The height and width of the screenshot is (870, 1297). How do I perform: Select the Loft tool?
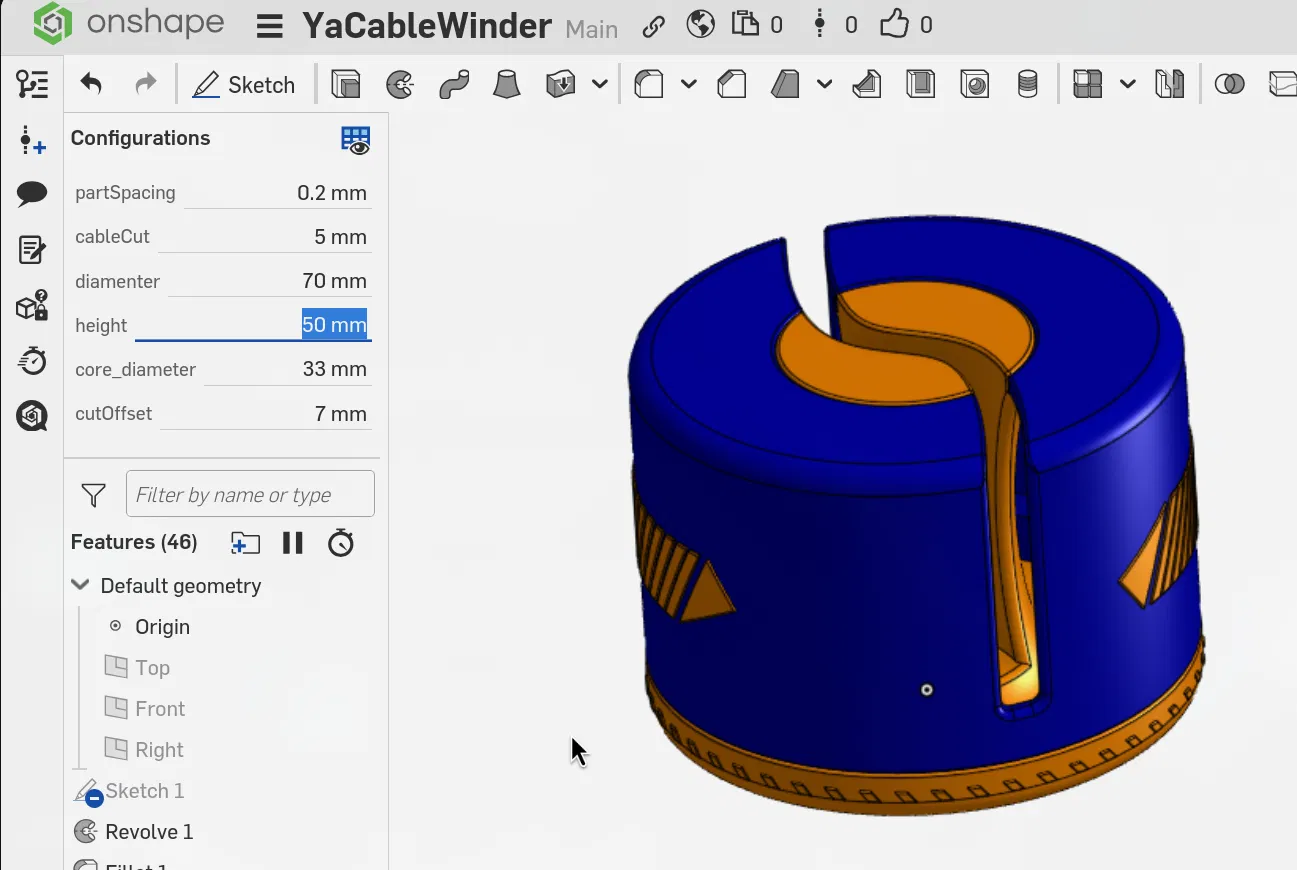coord(507,84)
